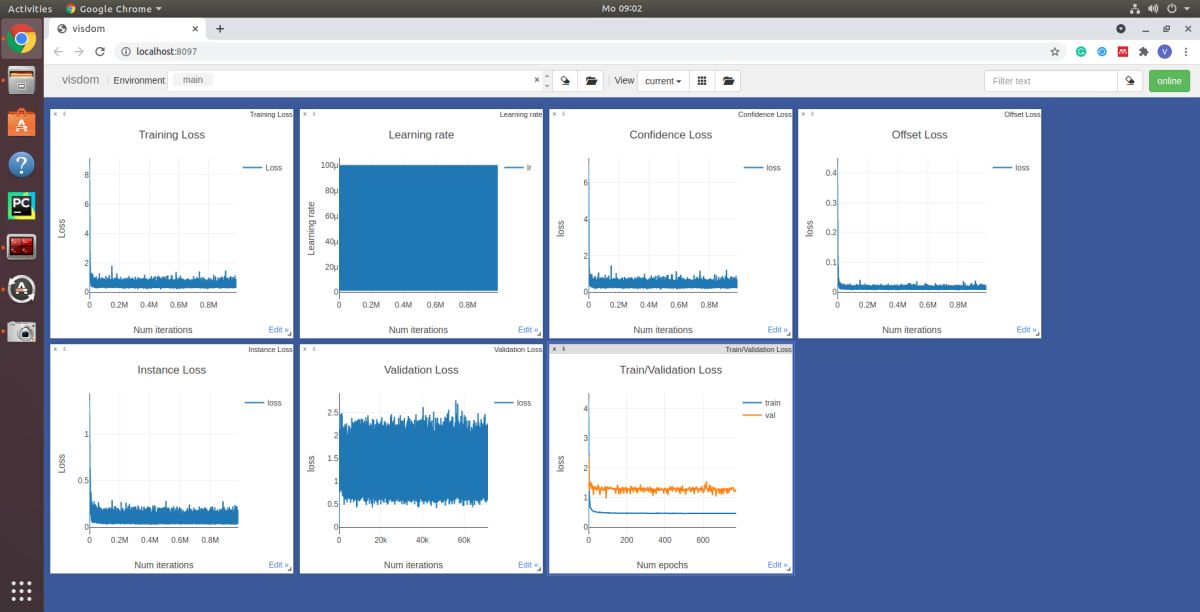Screen dimensions: 1200x612
Task: Click Edit link in Train/Validation Loss pane
Action: (776, 565)
